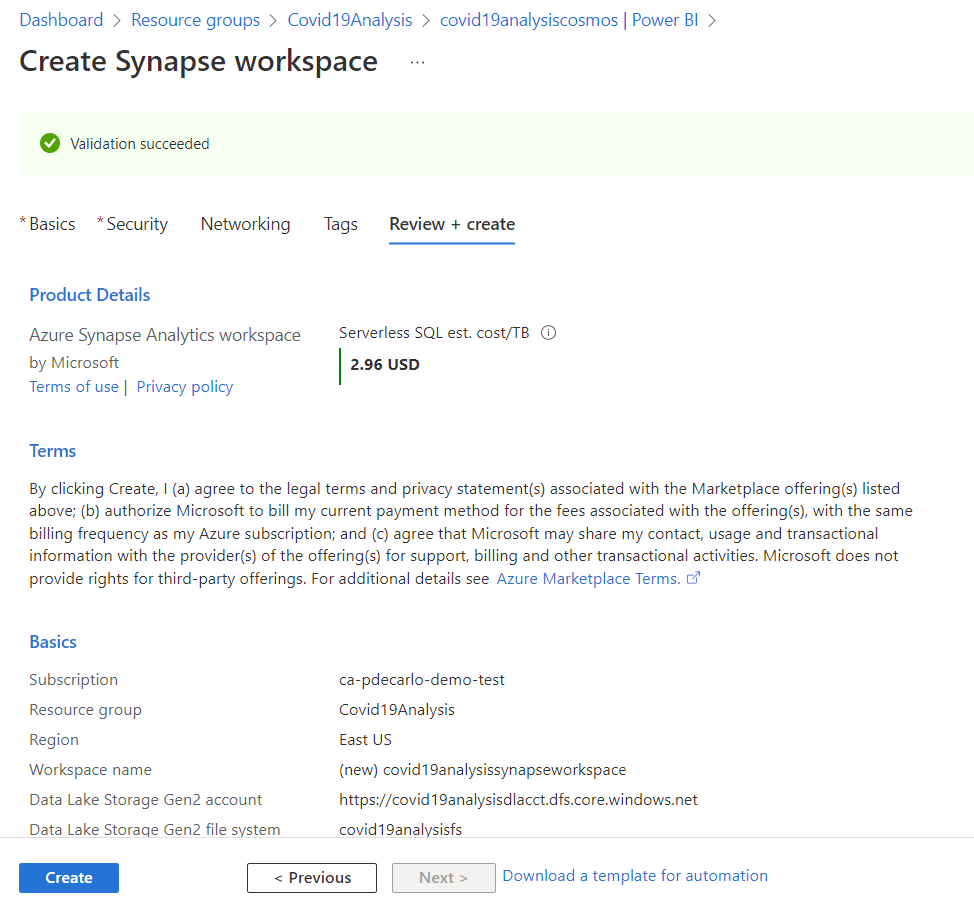Click the Azure Synapse Analytics workspace product name
The image size is (974, 909).
(x=165, y=336)
